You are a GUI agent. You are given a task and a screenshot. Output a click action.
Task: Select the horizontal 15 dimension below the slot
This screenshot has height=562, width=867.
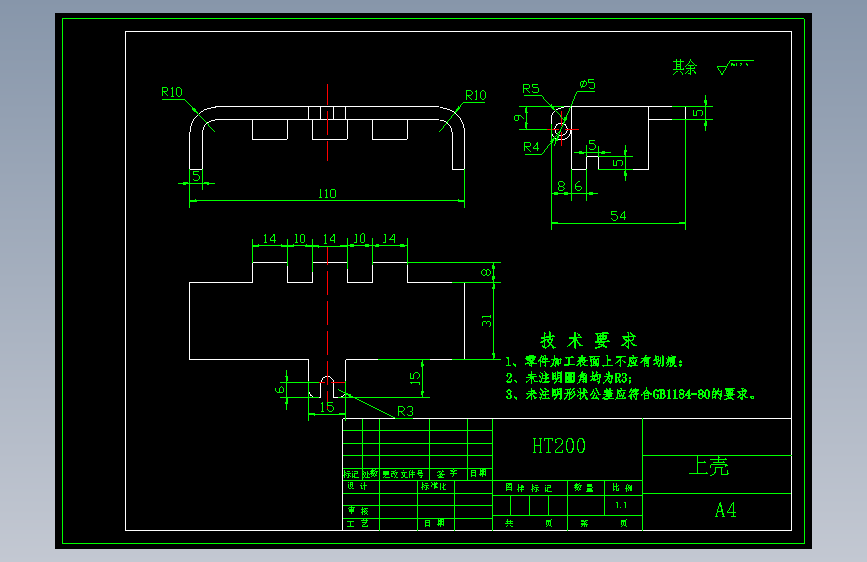pos(327,408)
